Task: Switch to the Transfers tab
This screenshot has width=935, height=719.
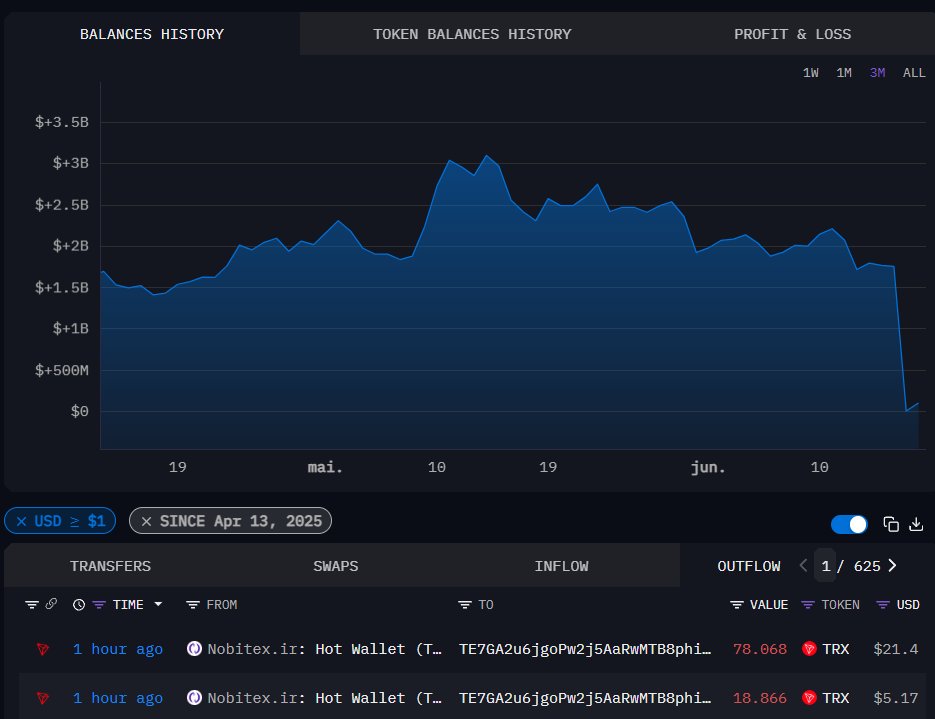Action: coord(110,566)
